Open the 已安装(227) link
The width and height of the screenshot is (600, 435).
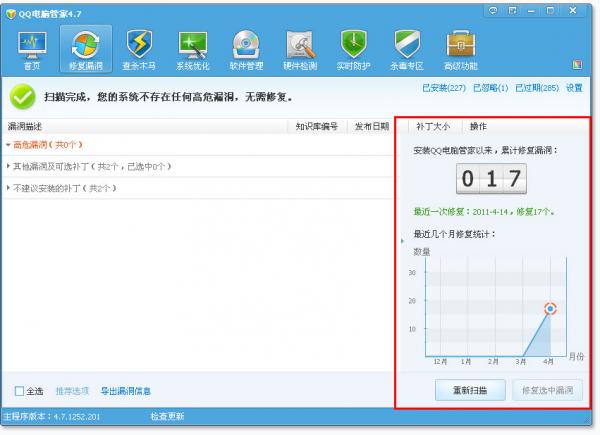pyautogui.click(x=444, y=88)
